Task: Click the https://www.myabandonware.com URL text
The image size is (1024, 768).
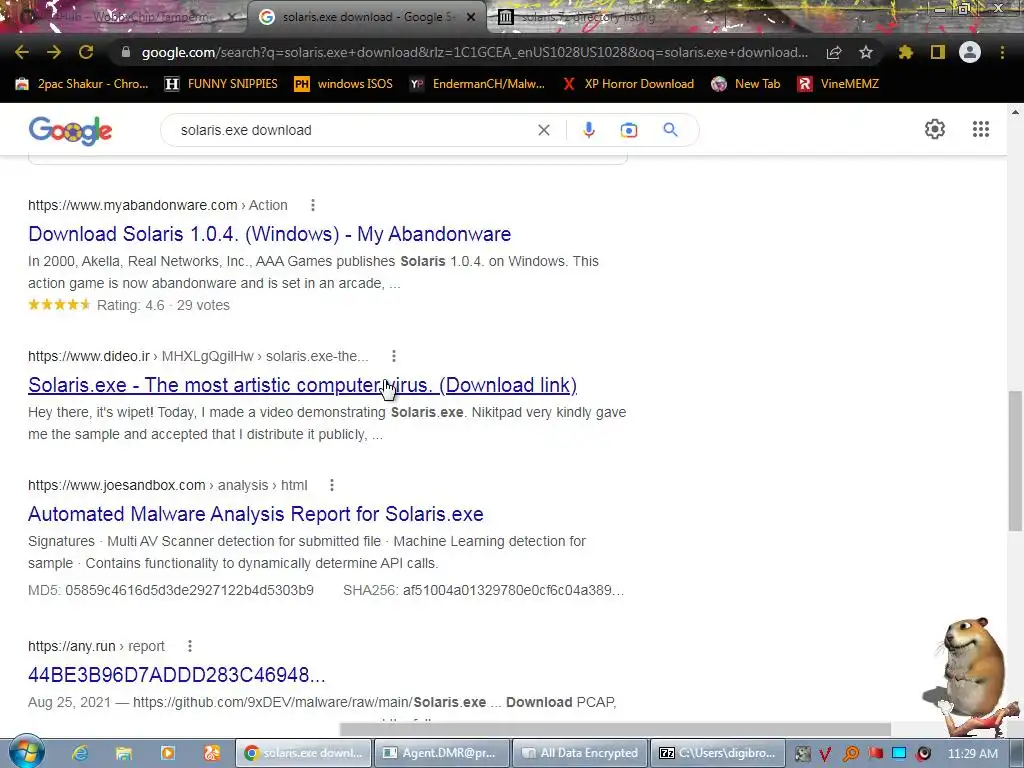Action: coord(133,205)
